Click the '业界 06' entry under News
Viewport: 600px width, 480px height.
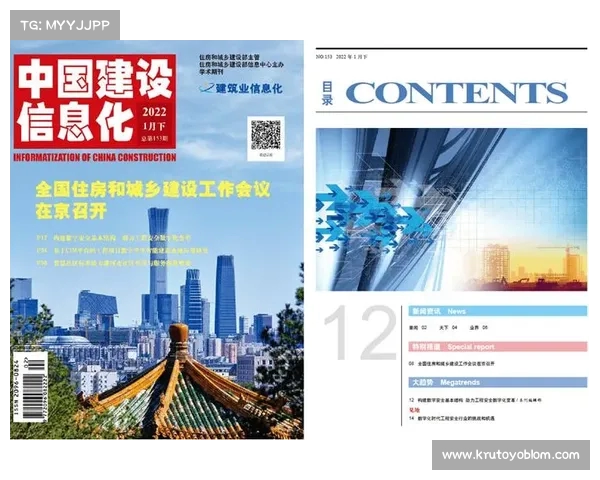point(479,328)
